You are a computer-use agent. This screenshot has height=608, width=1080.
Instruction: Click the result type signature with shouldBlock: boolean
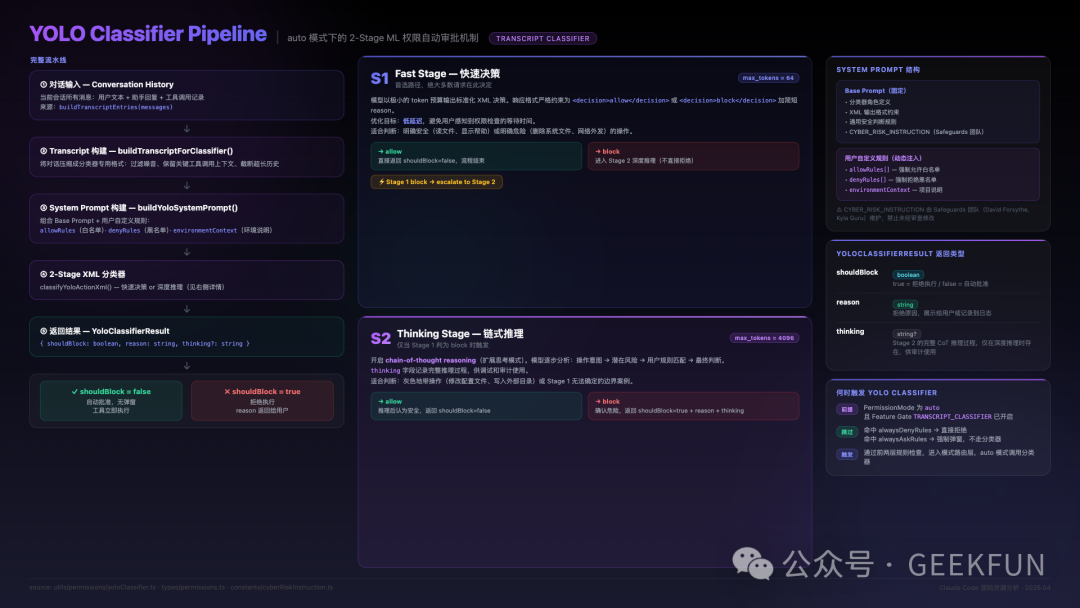(145, 344)
